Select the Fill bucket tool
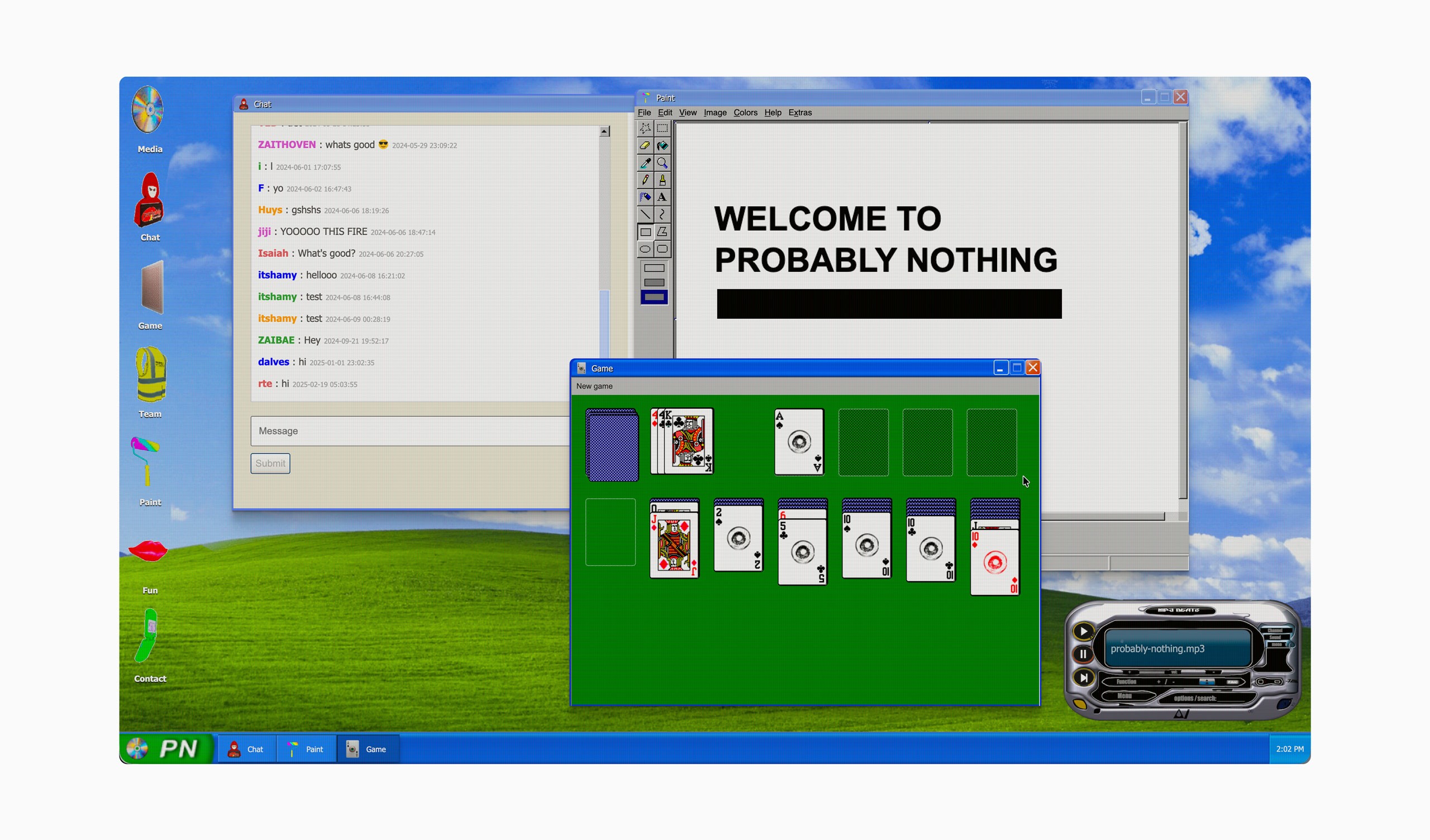The image size is (1430, 840). (x=662, y=146)
